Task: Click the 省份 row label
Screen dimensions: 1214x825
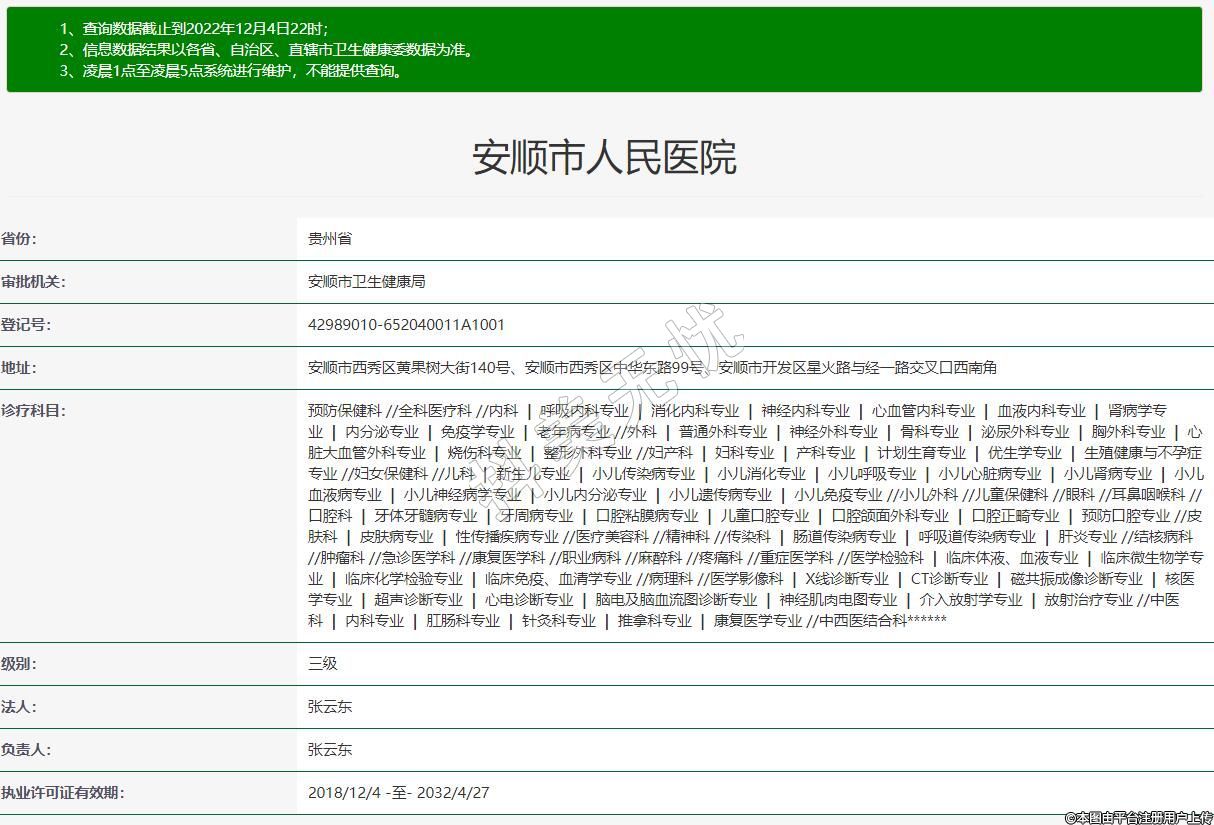Action: click(x=19, y=239)
